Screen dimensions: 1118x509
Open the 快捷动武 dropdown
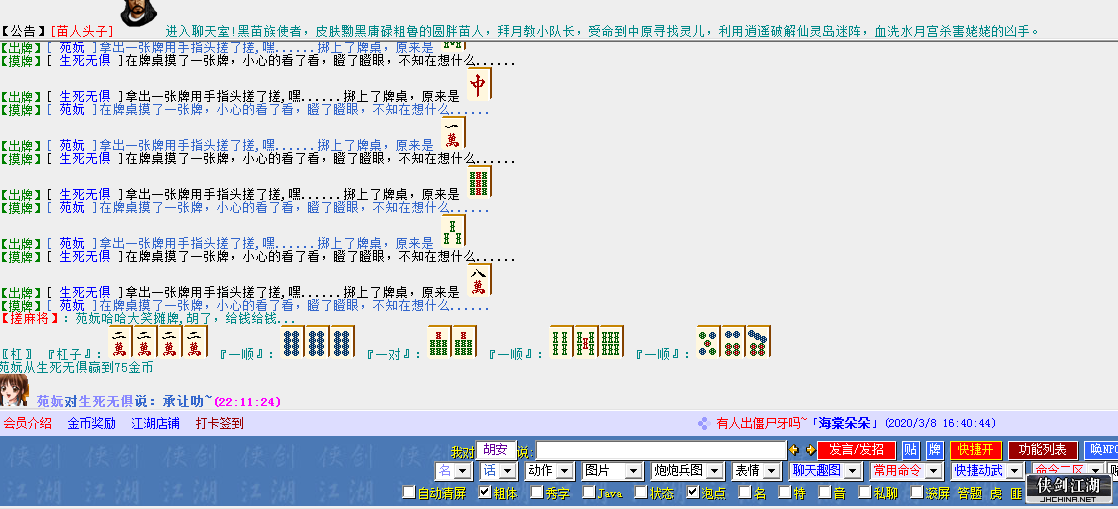pyautogui.click(x=988, y=471)
